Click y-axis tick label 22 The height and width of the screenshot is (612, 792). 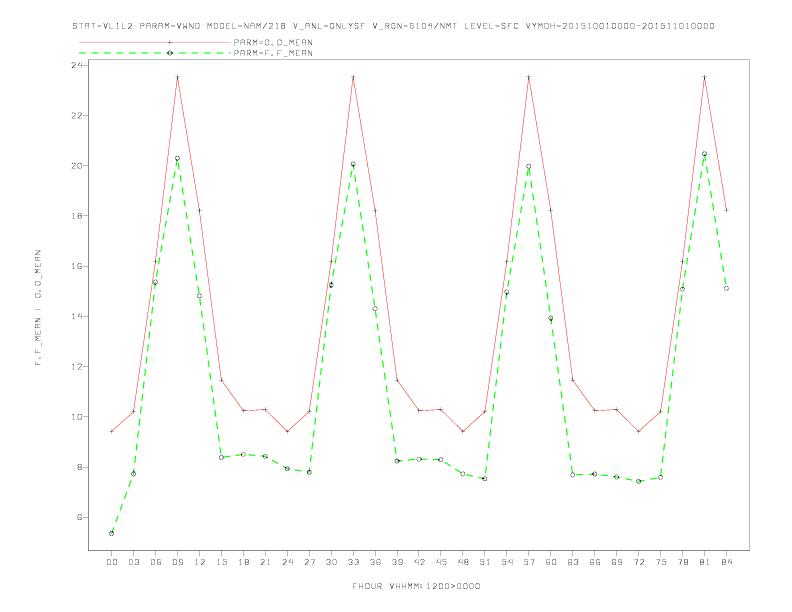77,115
